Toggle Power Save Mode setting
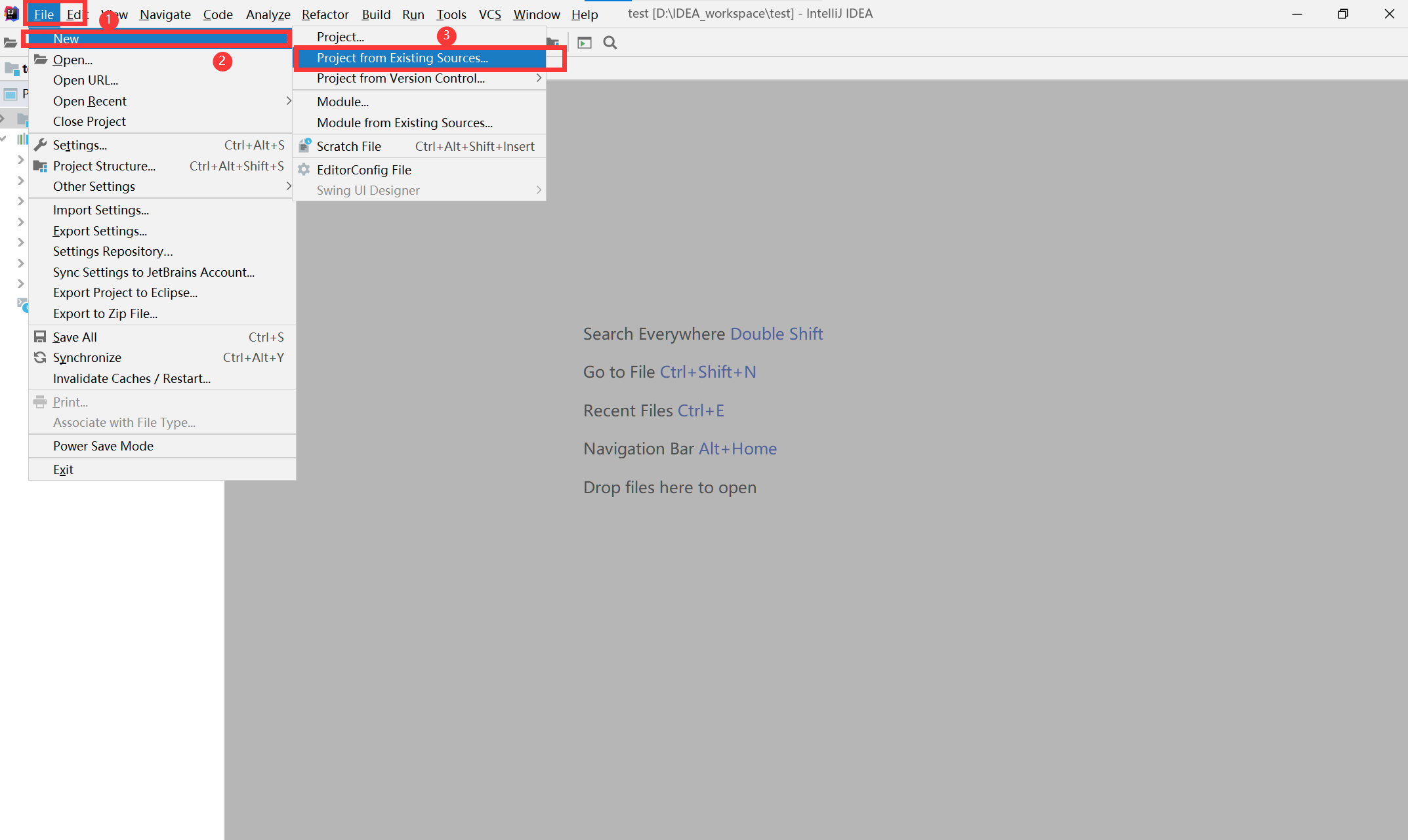This screenshot has height=840, width=1408. [102, 446]
